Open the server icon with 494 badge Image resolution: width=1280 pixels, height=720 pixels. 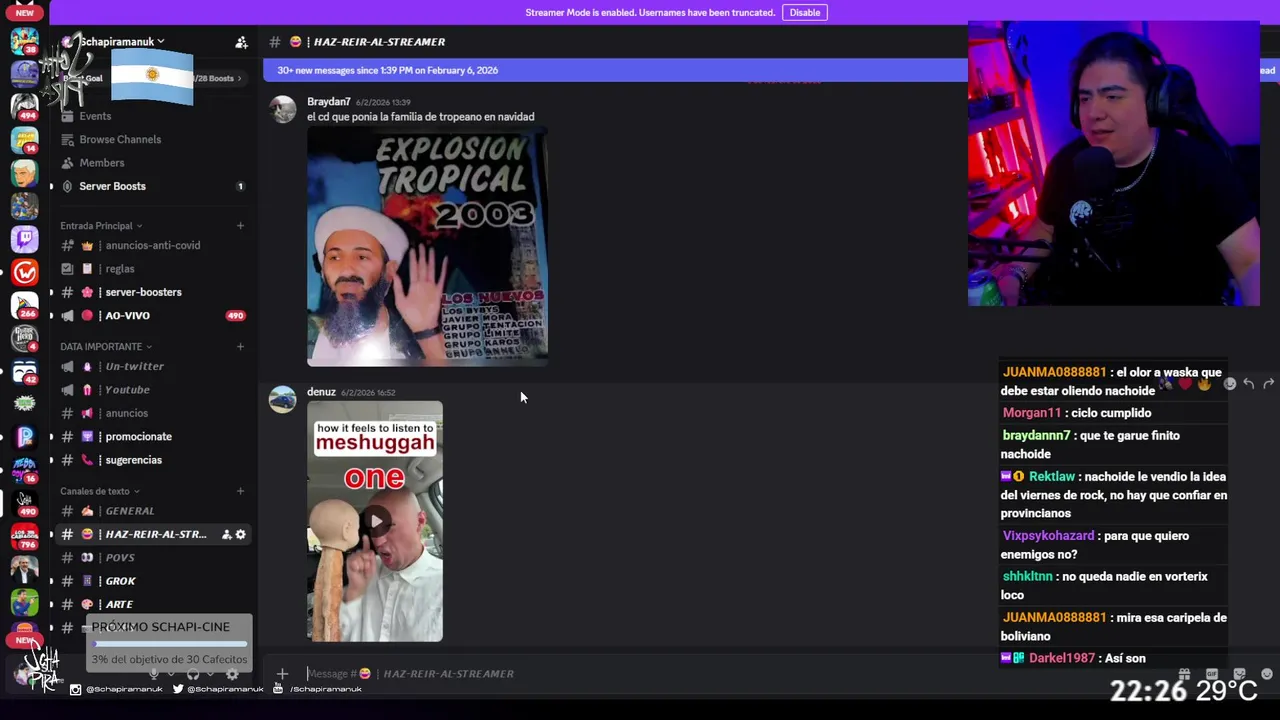point(24,105)
